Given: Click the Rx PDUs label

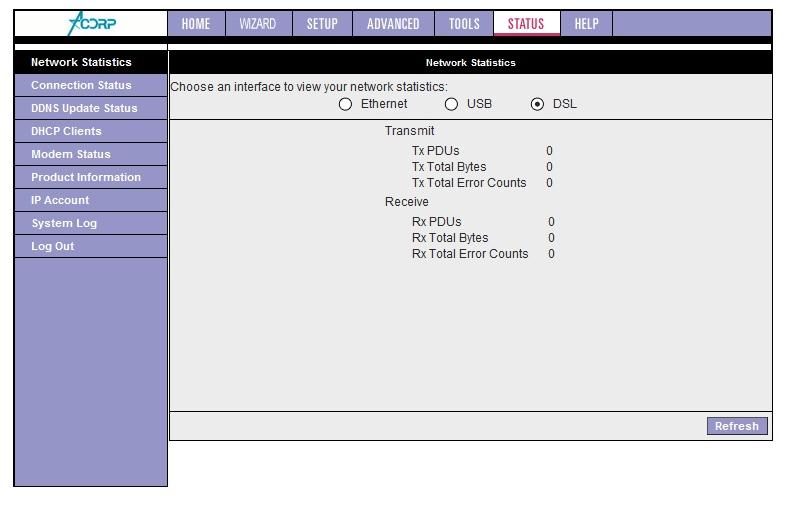Looking at the screenshot, I should tap(437, 222).
